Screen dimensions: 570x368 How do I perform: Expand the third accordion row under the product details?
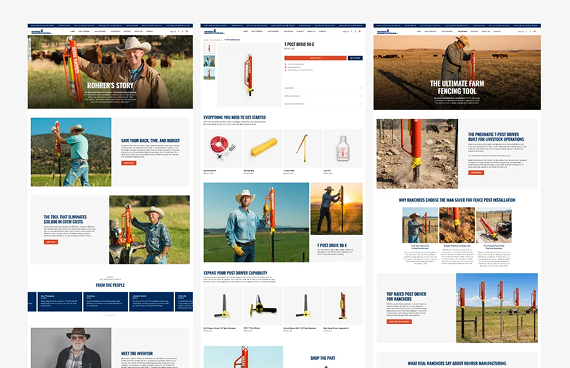(x=323, y=104)
